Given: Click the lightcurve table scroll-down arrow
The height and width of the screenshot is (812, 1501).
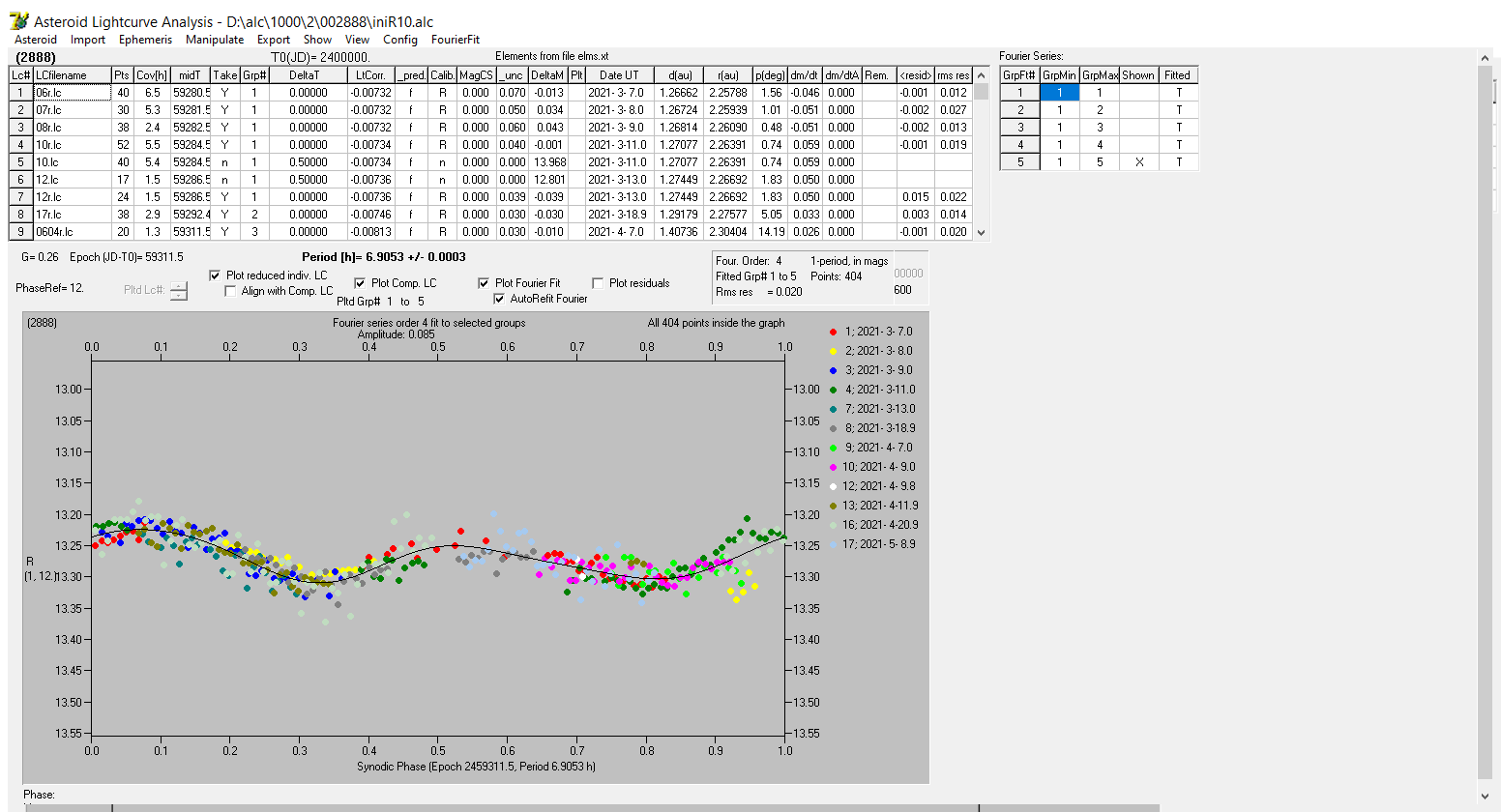Looking at the screenshot, I should [x=982, y=232].
